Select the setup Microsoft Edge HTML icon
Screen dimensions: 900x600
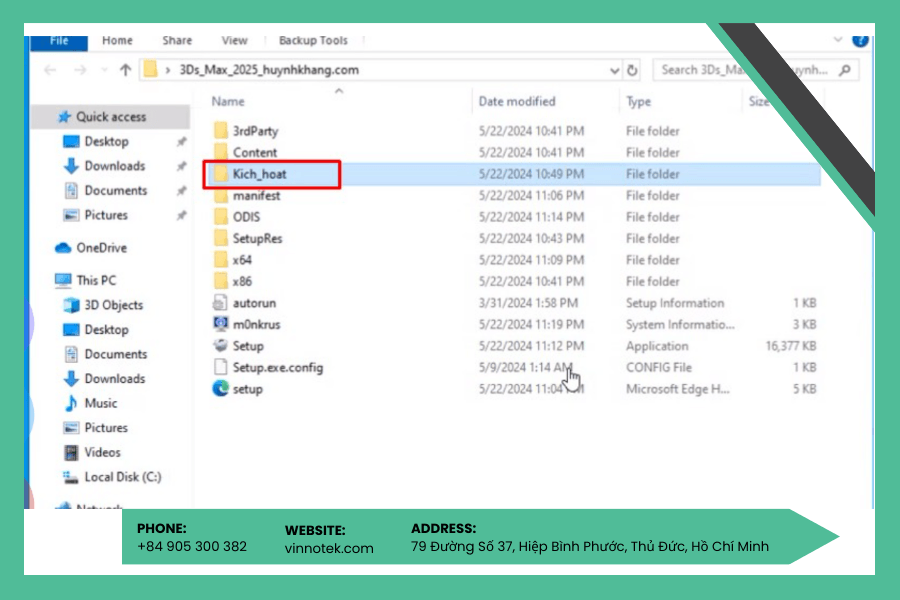pyautogui.click(x=220, y=389)
